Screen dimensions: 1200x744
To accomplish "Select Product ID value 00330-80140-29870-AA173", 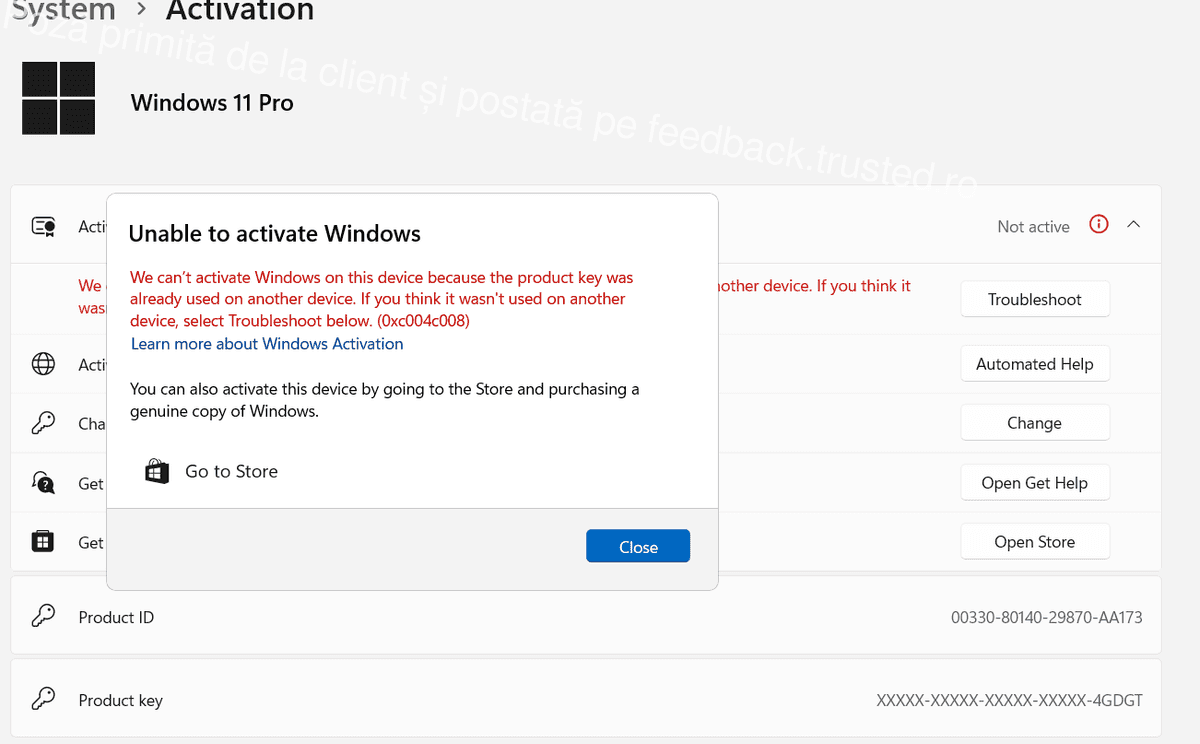I will coord(1047,617).
